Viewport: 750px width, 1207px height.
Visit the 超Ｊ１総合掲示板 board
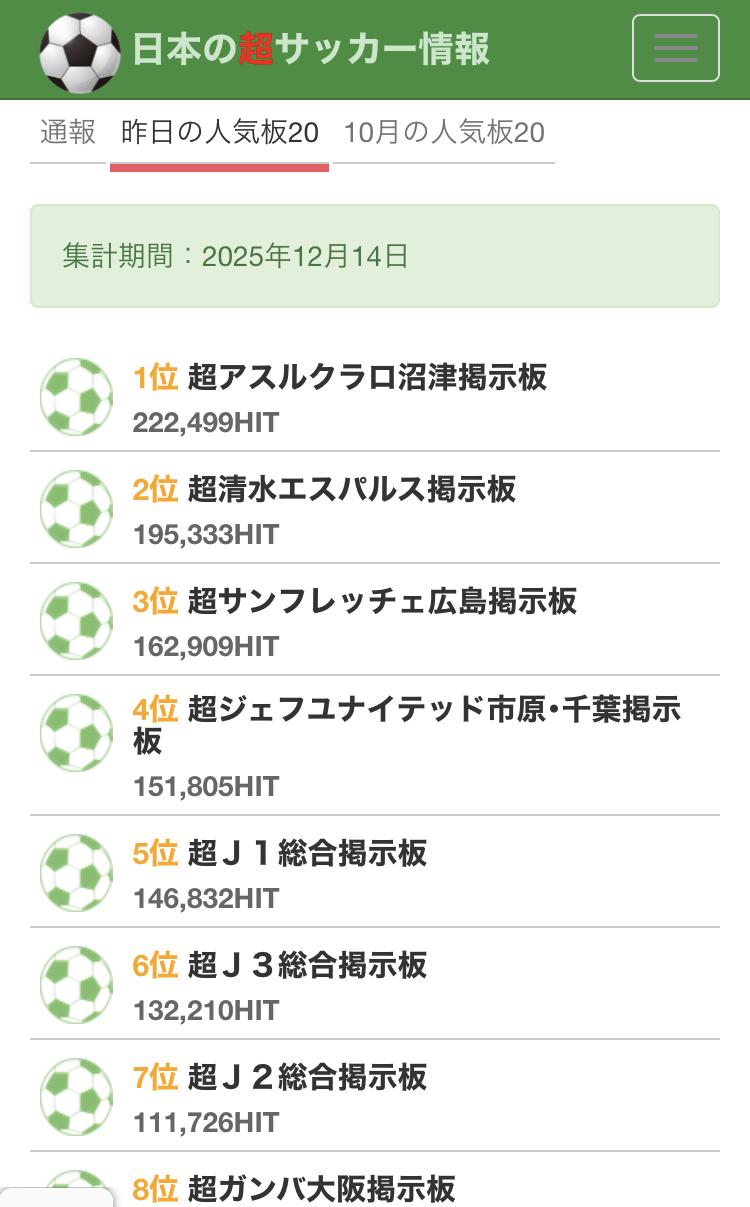(307, 854)
